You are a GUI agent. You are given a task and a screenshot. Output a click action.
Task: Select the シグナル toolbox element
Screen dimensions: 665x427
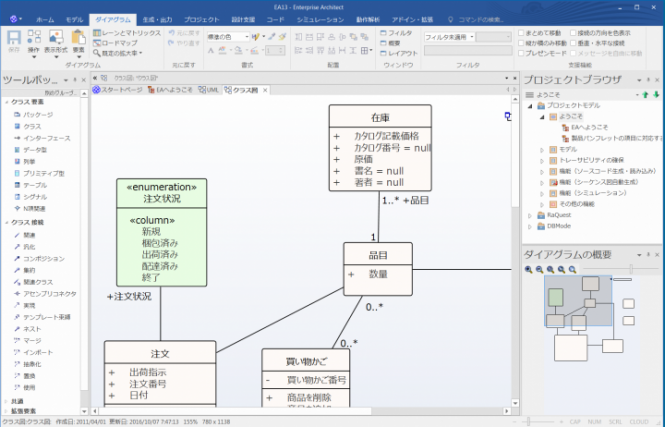35,196
